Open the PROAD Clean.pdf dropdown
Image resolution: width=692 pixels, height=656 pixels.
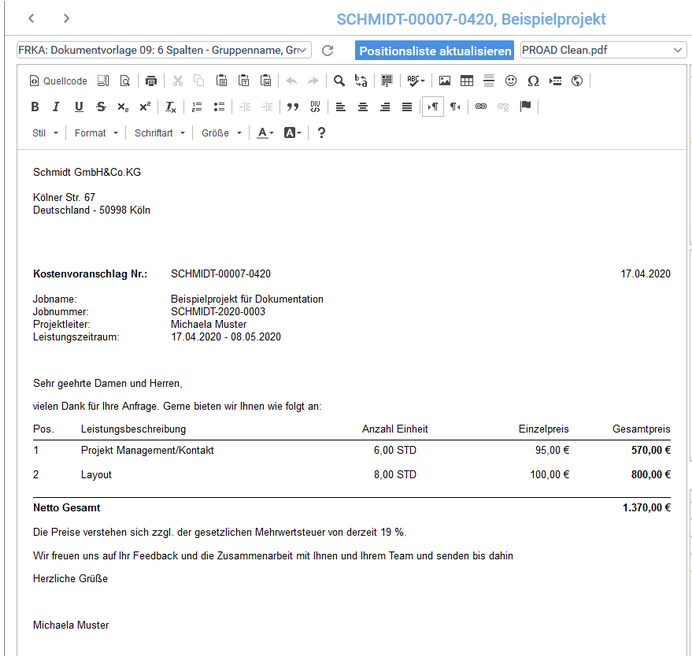pos(601,50)
